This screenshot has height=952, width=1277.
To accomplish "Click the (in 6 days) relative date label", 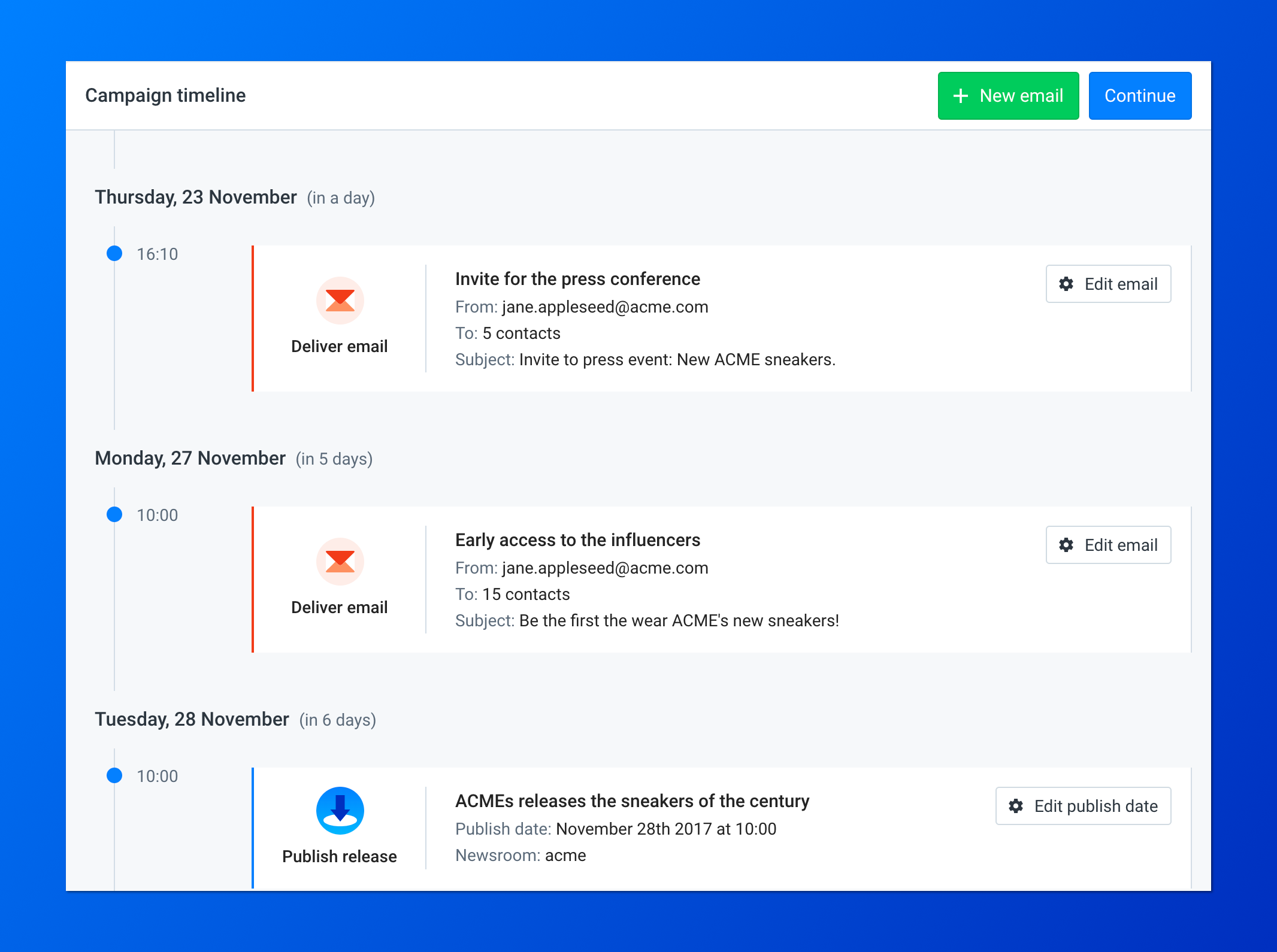I will [x=338, y=720].
